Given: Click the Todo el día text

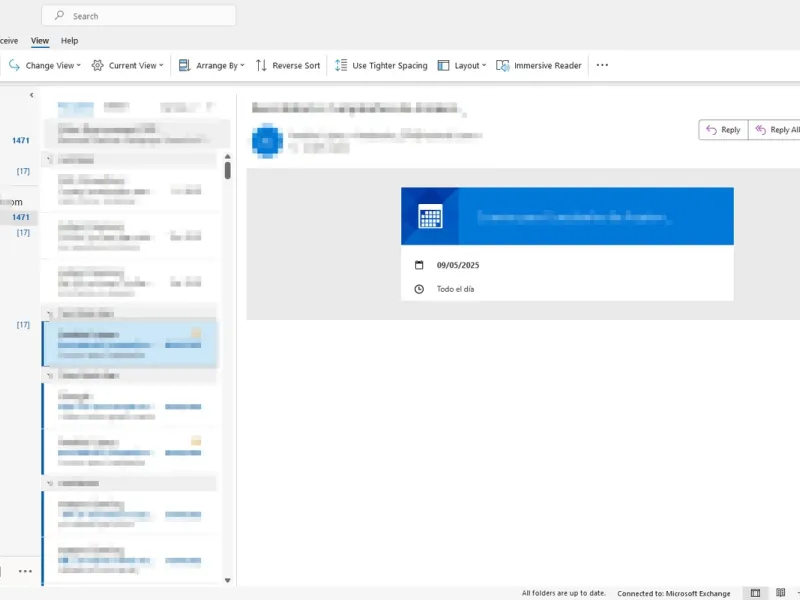Looking at the screenshot, I should [455, 289].
